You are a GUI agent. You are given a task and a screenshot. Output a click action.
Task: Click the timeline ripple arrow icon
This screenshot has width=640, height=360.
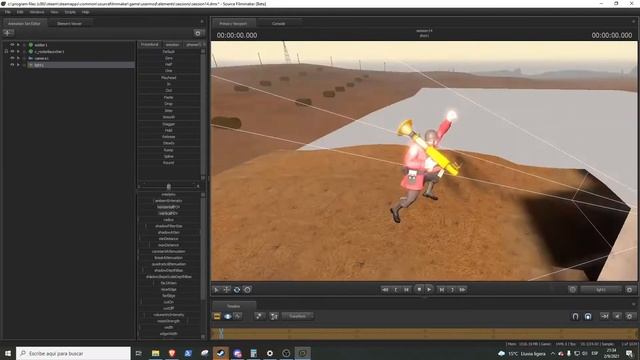coord(604,316)
